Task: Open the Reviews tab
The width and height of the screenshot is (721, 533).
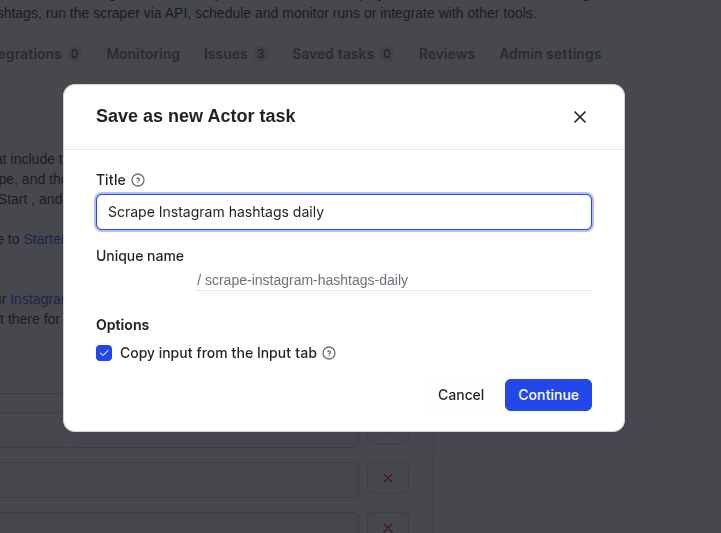Action: pyautogui.click(x=446, y=54)
